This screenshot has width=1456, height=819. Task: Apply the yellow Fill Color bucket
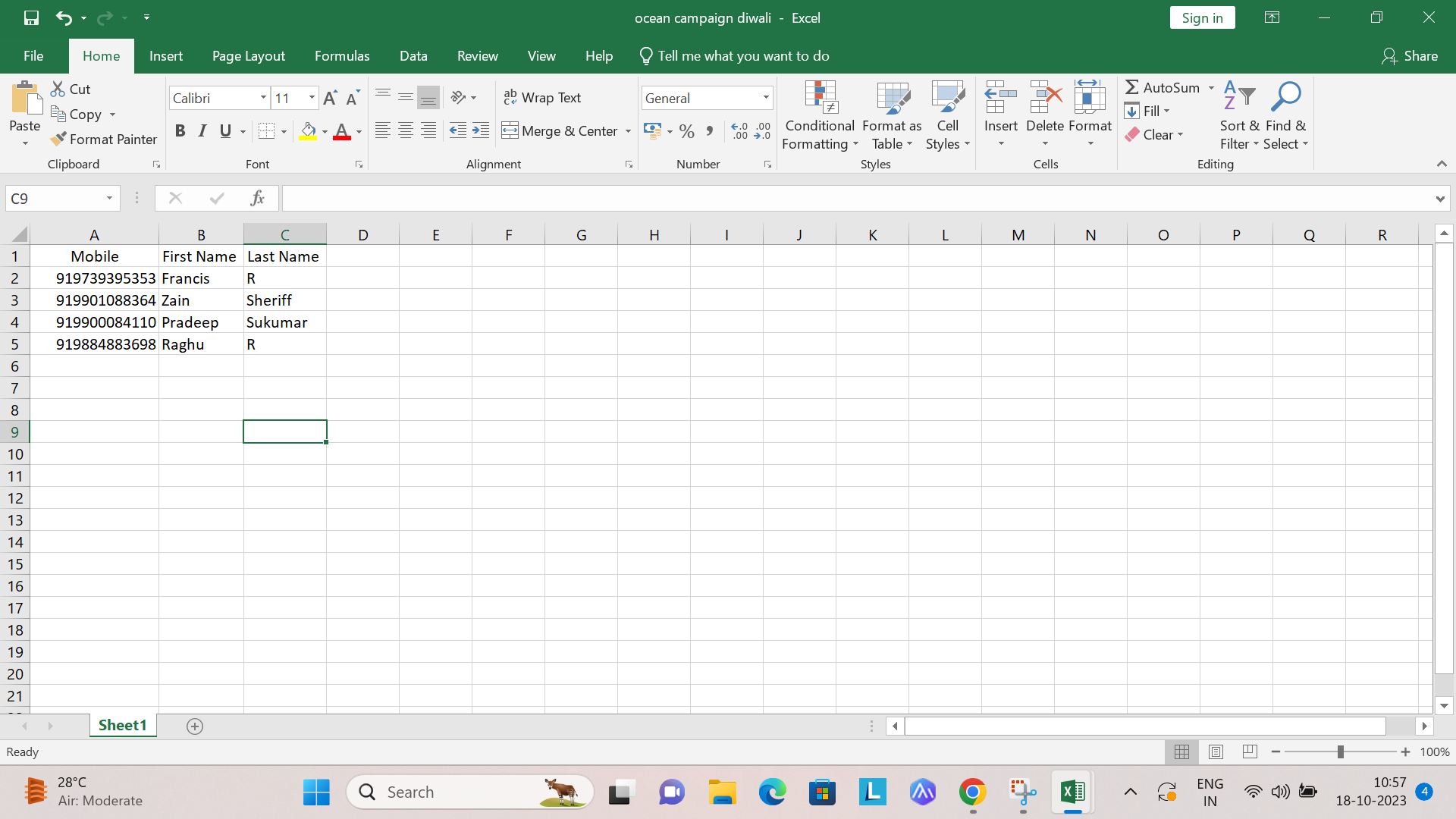coord(308,131)
